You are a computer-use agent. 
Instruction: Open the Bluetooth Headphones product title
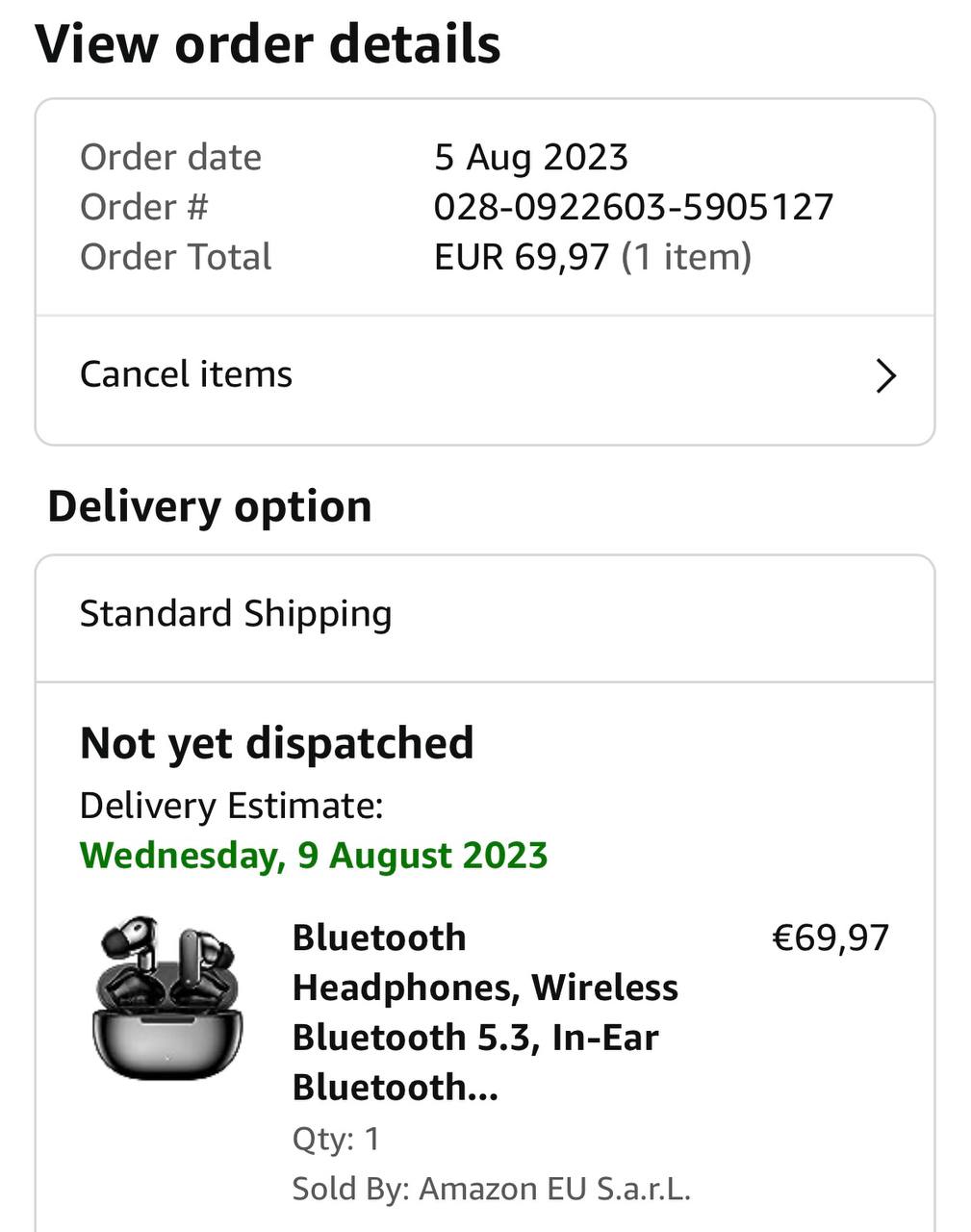pyautogui.click(x=485, y=1013)
